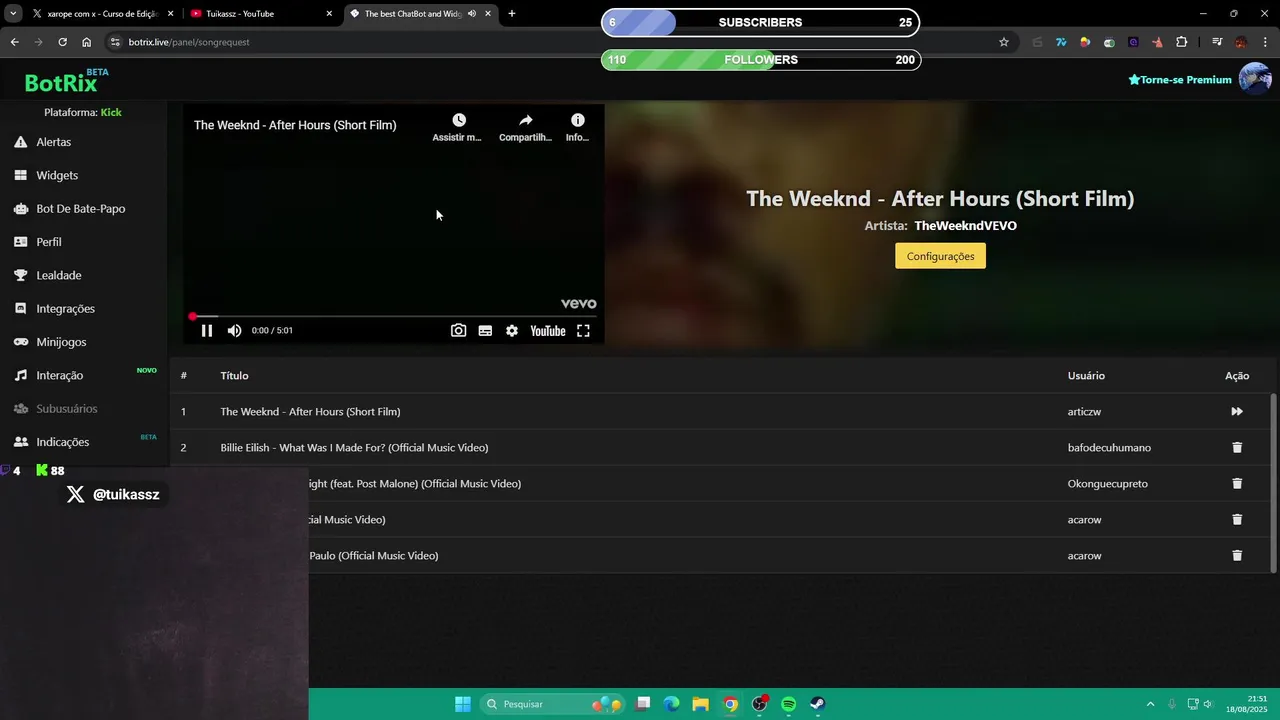This screenshot has width=1280, height=720.
Task: Click the X @tuikassz overlay handle
Action: [114, 494]
